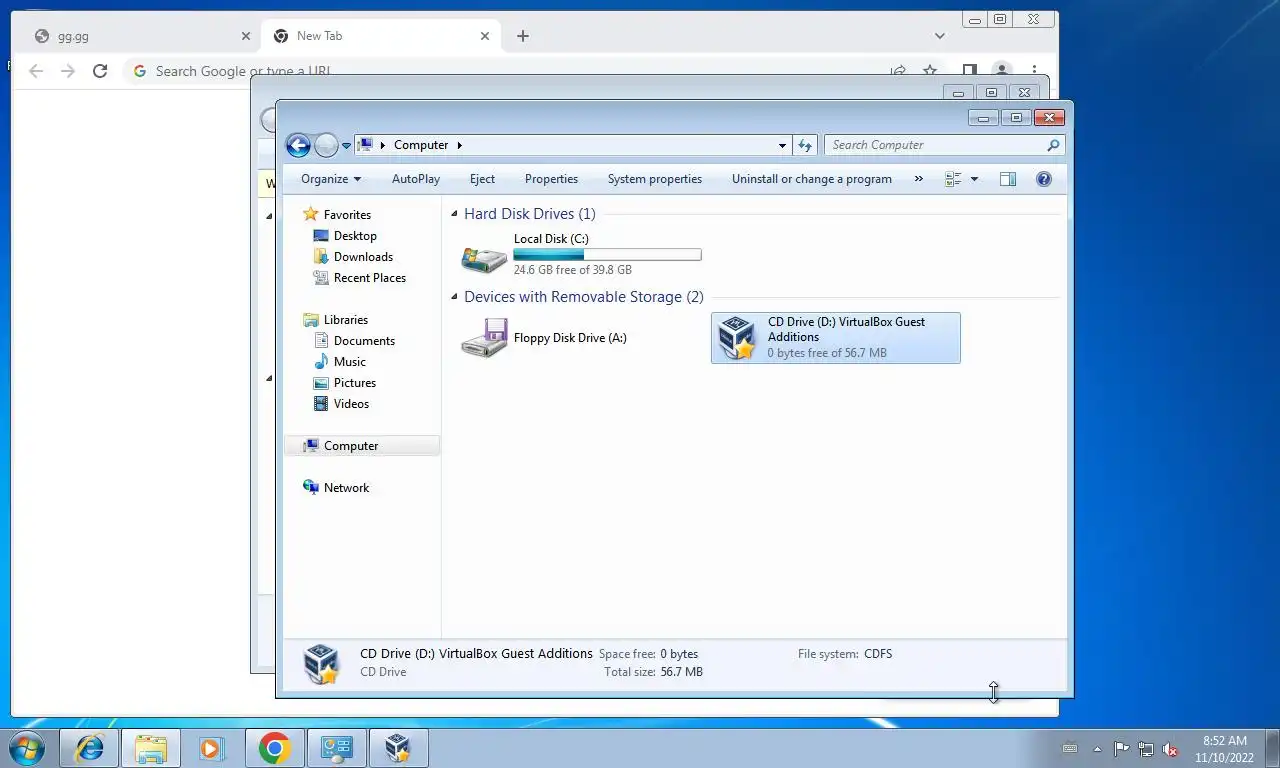1280x768 pixels.
Task: Open Music library in navigation pane
Action: pyautogui.click(x=349, y=362)
